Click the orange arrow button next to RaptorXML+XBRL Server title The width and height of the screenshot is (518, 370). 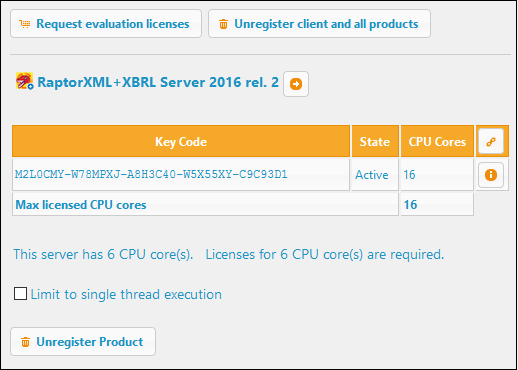click(x=296, y=84)
